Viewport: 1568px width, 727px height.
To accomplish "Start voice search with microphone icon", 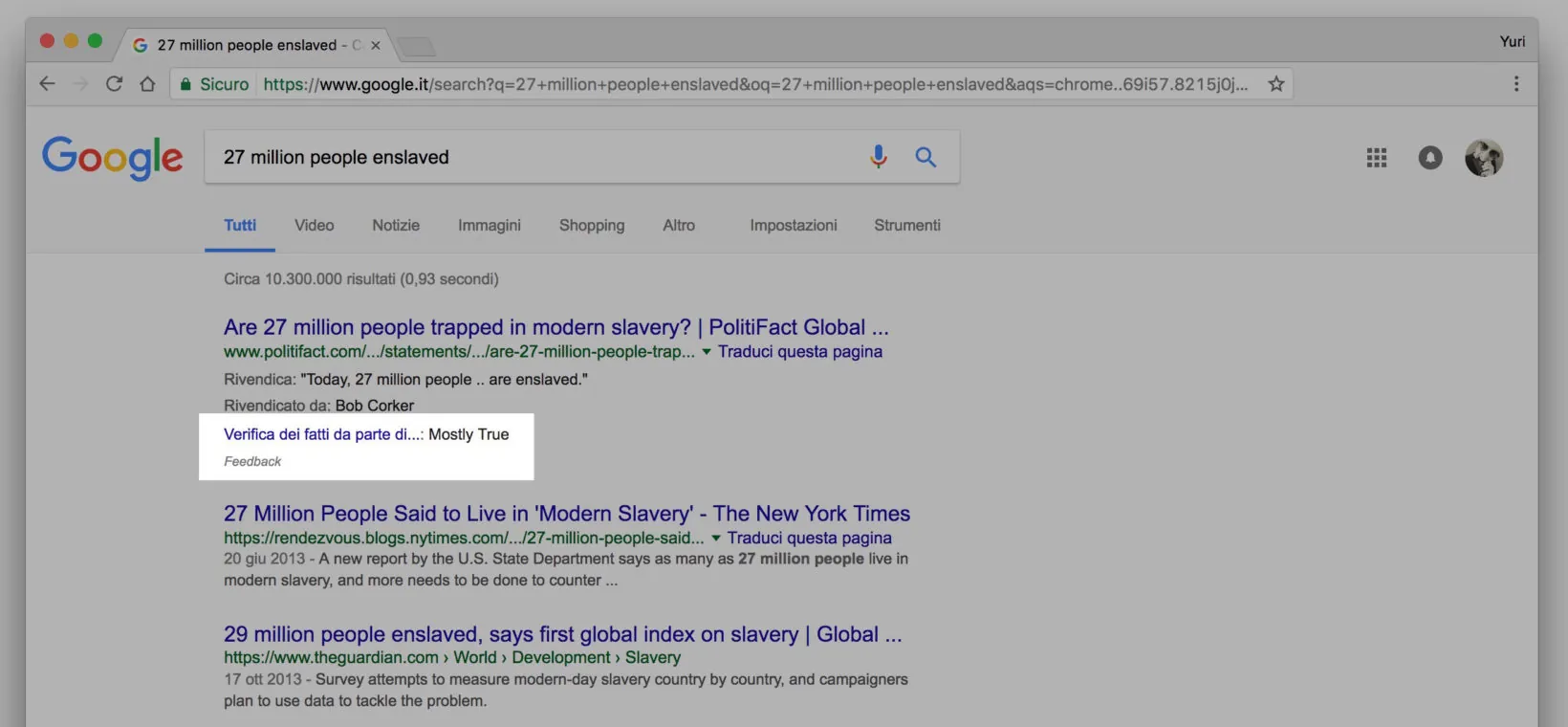I will coord(879,157).
